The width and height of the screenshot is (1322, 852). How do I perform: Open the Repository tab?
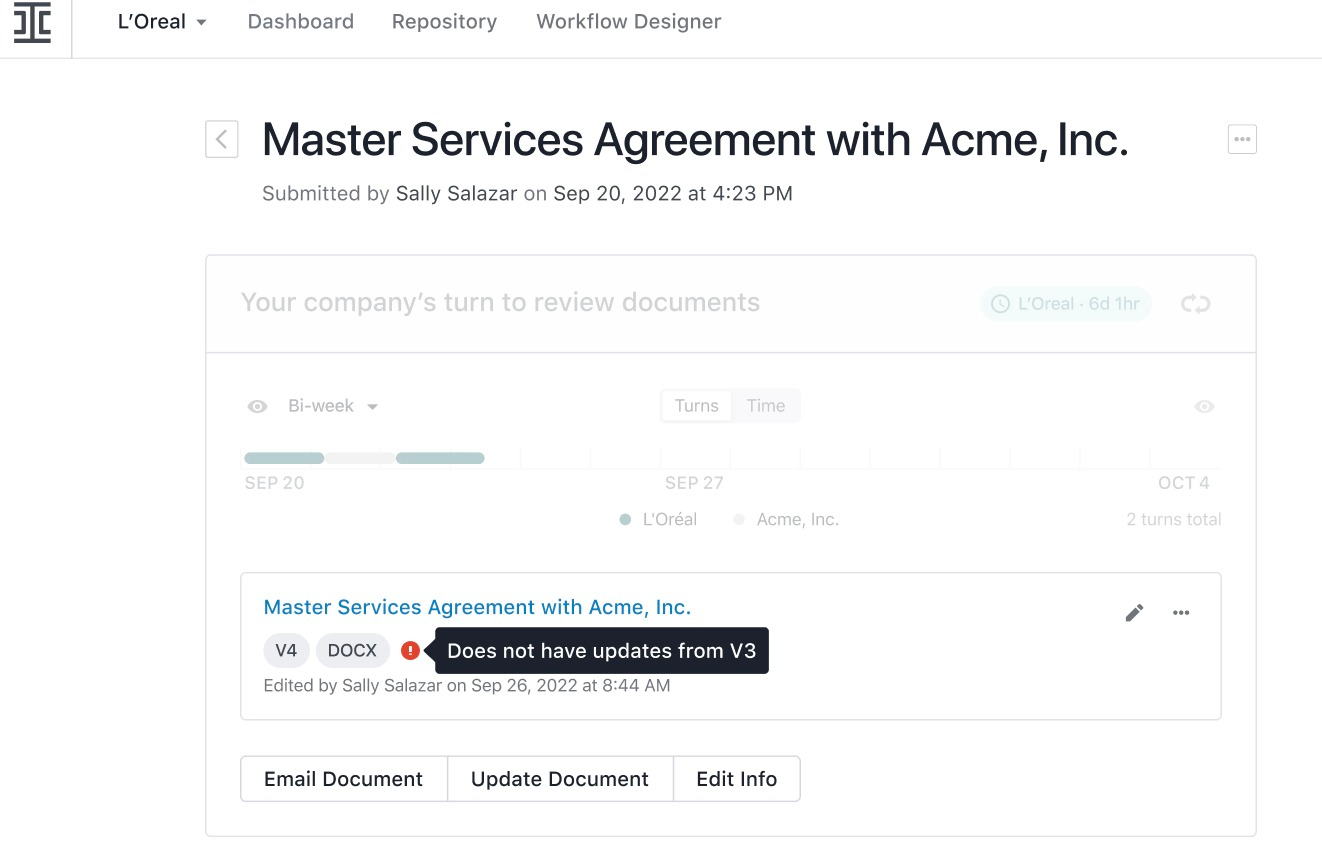[444, 22]
